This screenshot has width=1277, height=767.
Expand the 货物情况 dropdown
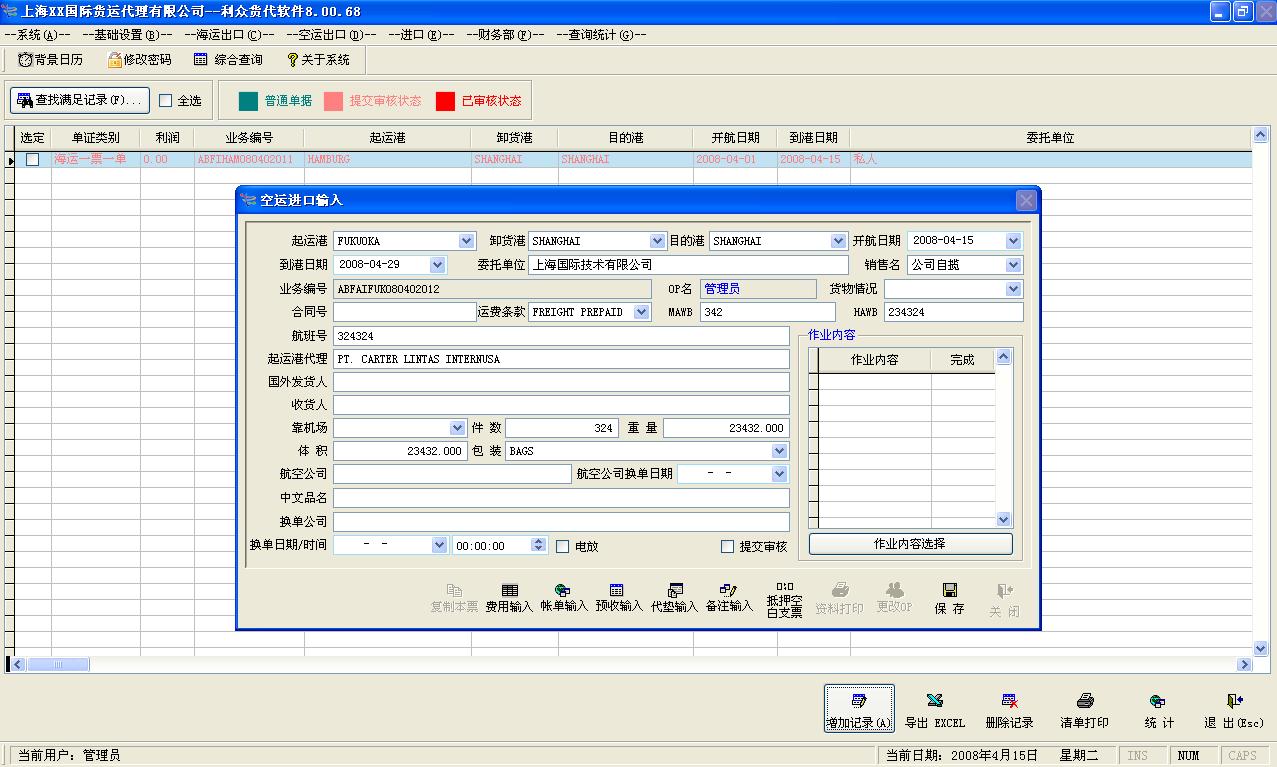1013,289
